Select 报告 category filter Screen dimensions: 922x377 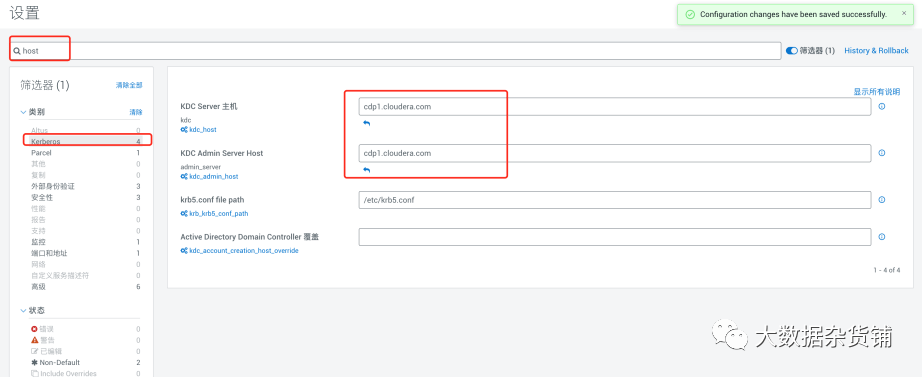coord(85,220)
